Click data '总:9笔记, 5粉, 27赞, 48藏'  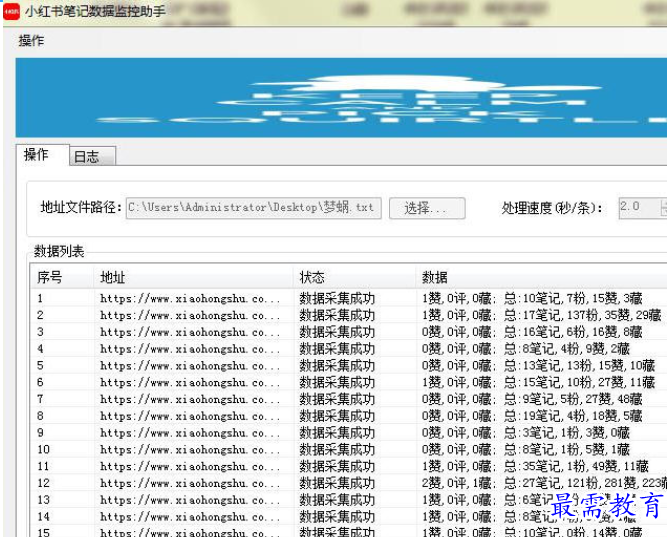tap(573, 399)
